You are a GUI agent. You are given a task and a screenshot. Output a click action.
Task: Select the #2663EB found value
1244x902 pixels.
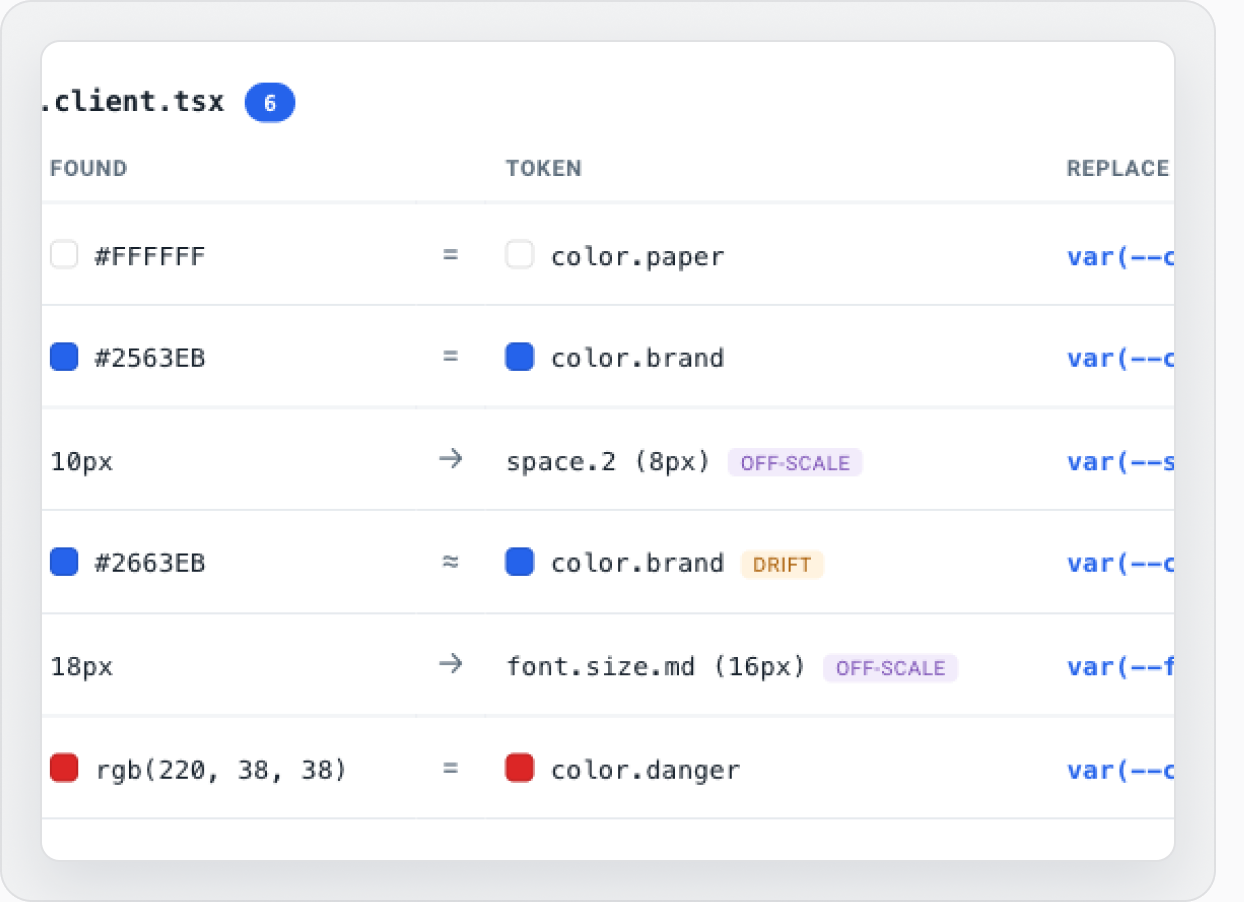click(150, 564)
